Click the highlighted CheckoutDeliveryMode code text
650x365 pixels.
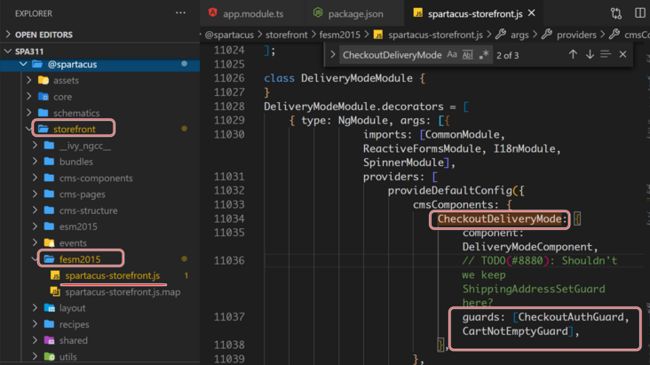[500, 219]
